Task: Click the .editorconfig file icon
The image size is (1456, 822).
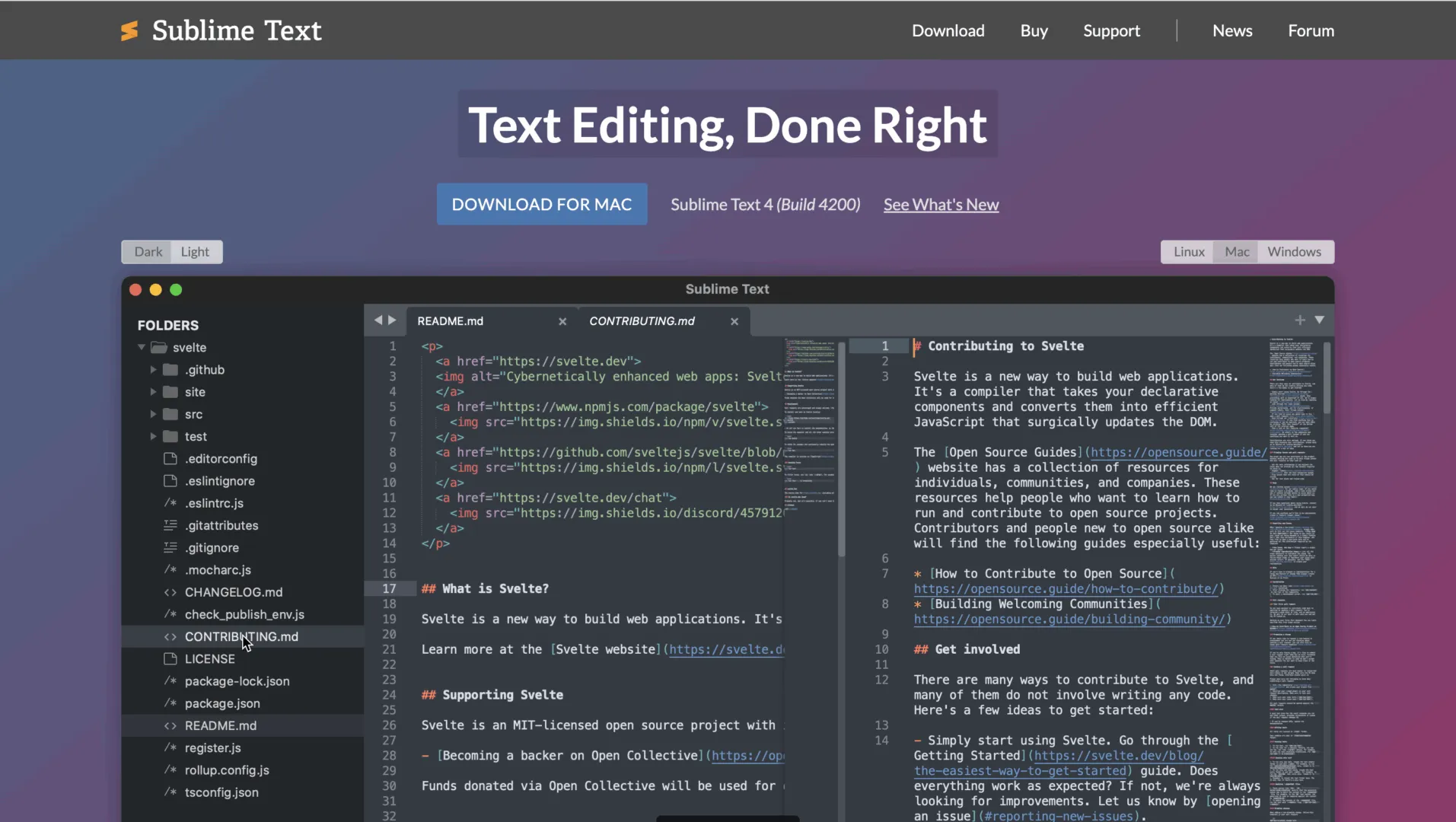Action: pyautogui.click(x=170, y=458)
